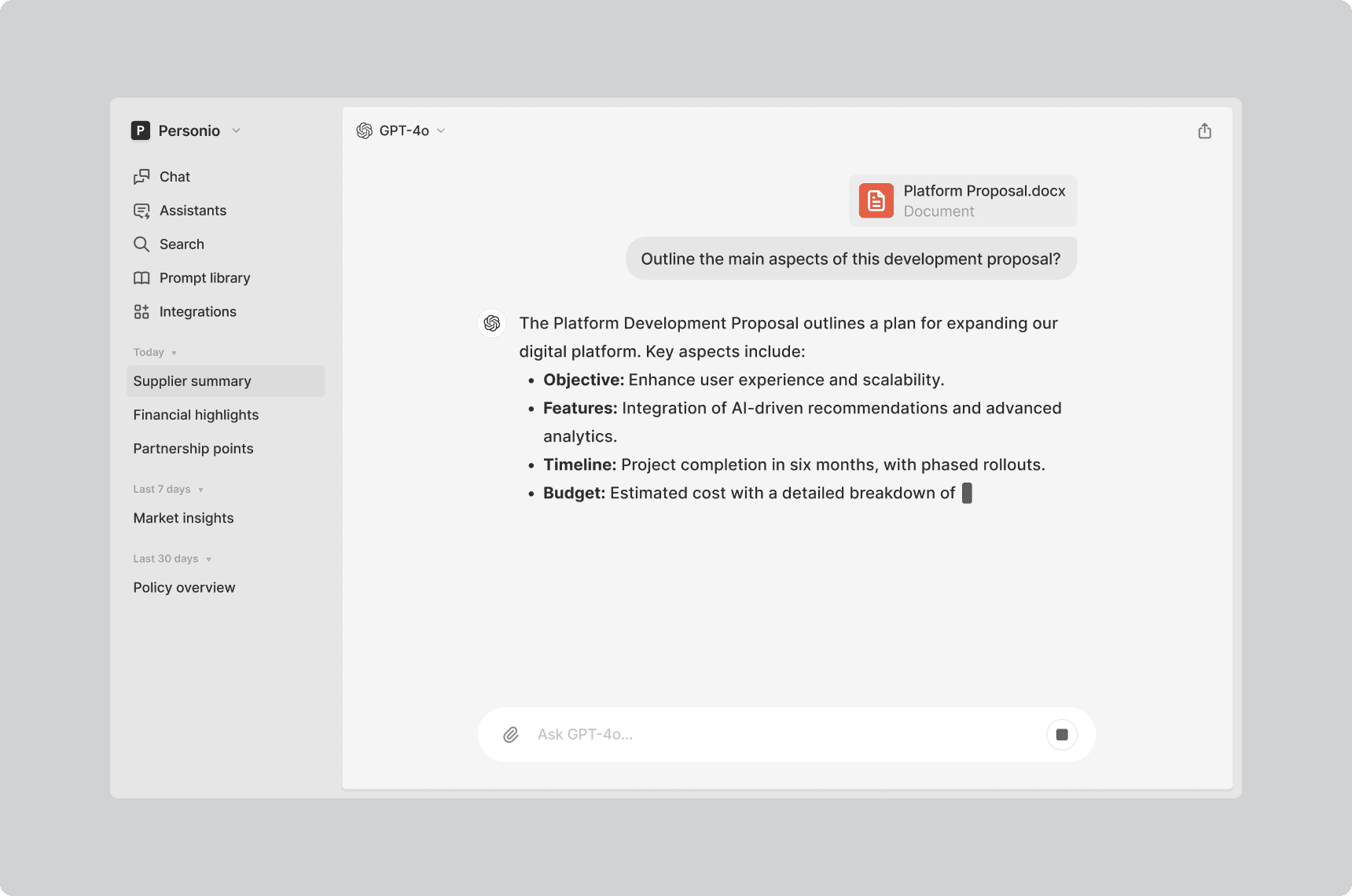Open the Market insights conversation

[x=183, y=518]
